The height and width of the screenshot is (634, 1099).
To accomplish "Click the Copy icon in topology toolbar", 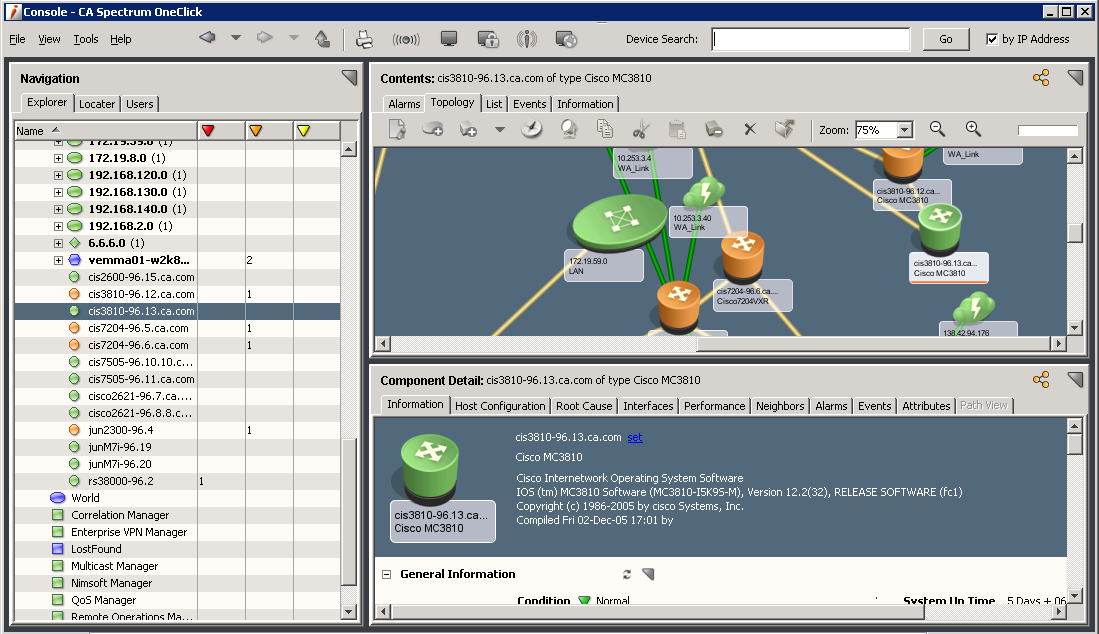I will [x=604, y=129].
